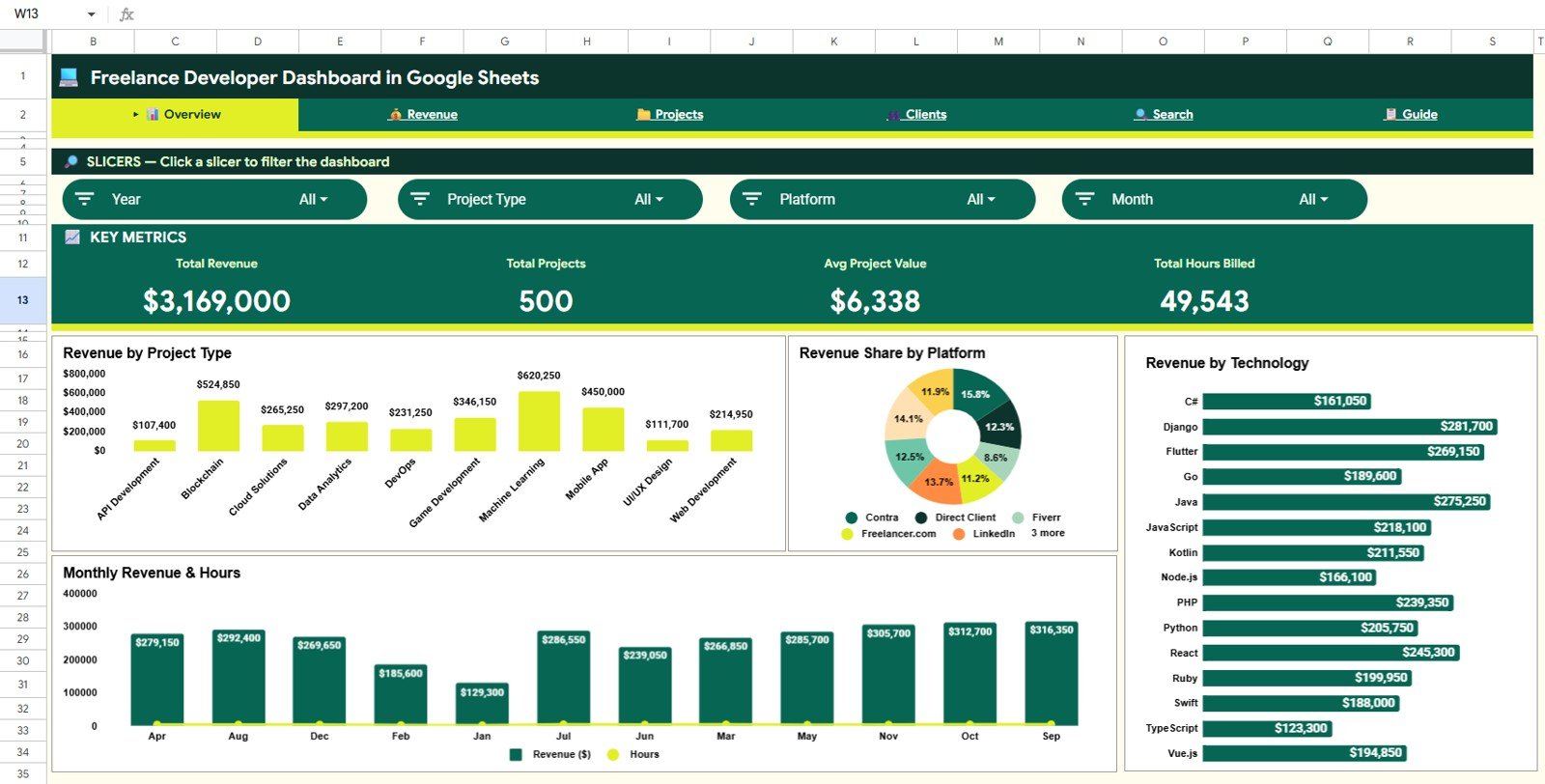Click the select-all corner box
The width and height of the screenshot is (1545, 784).
tap(23, 41)
